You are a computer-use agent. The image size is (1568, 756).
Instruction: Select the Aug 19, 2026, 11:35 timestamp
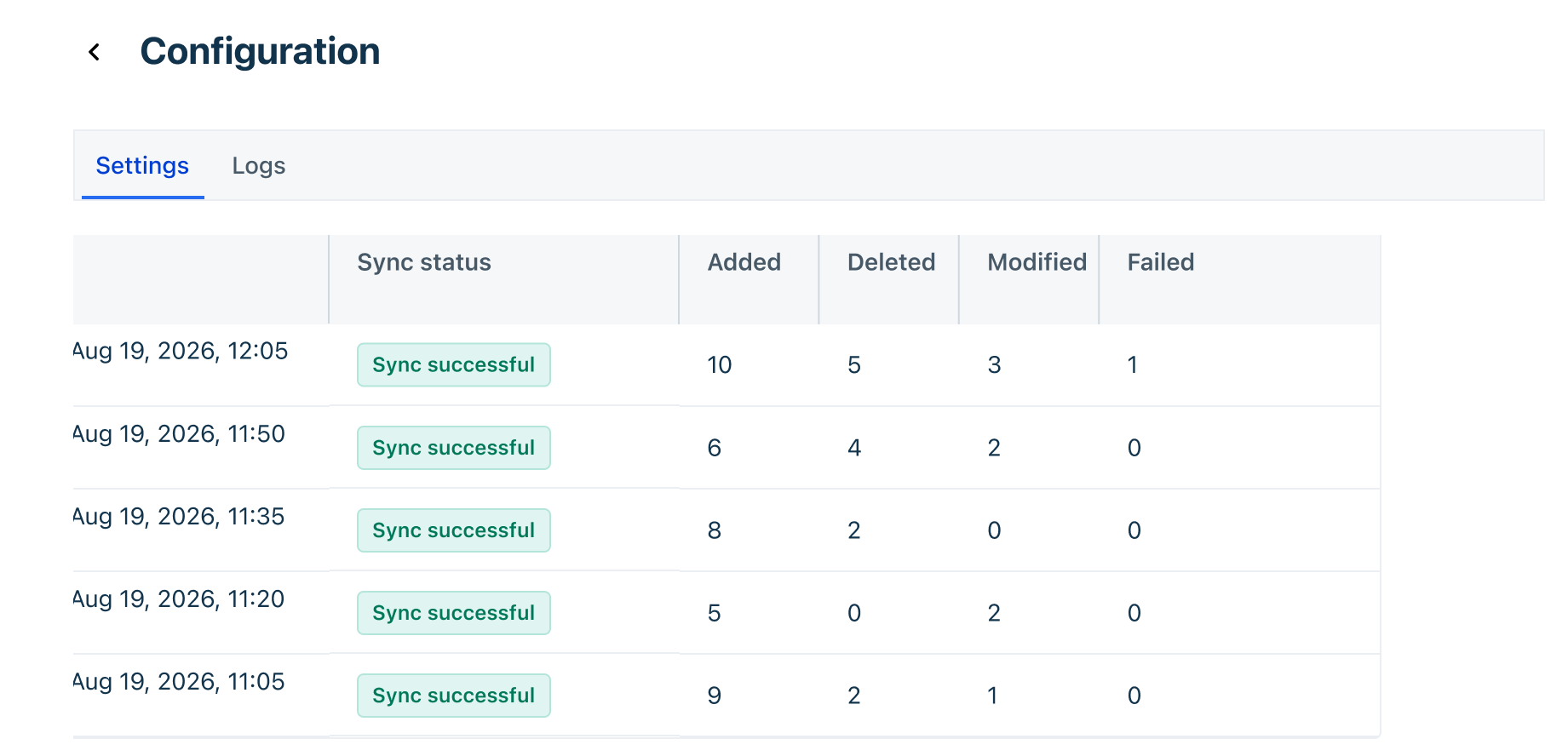(180, 516)
